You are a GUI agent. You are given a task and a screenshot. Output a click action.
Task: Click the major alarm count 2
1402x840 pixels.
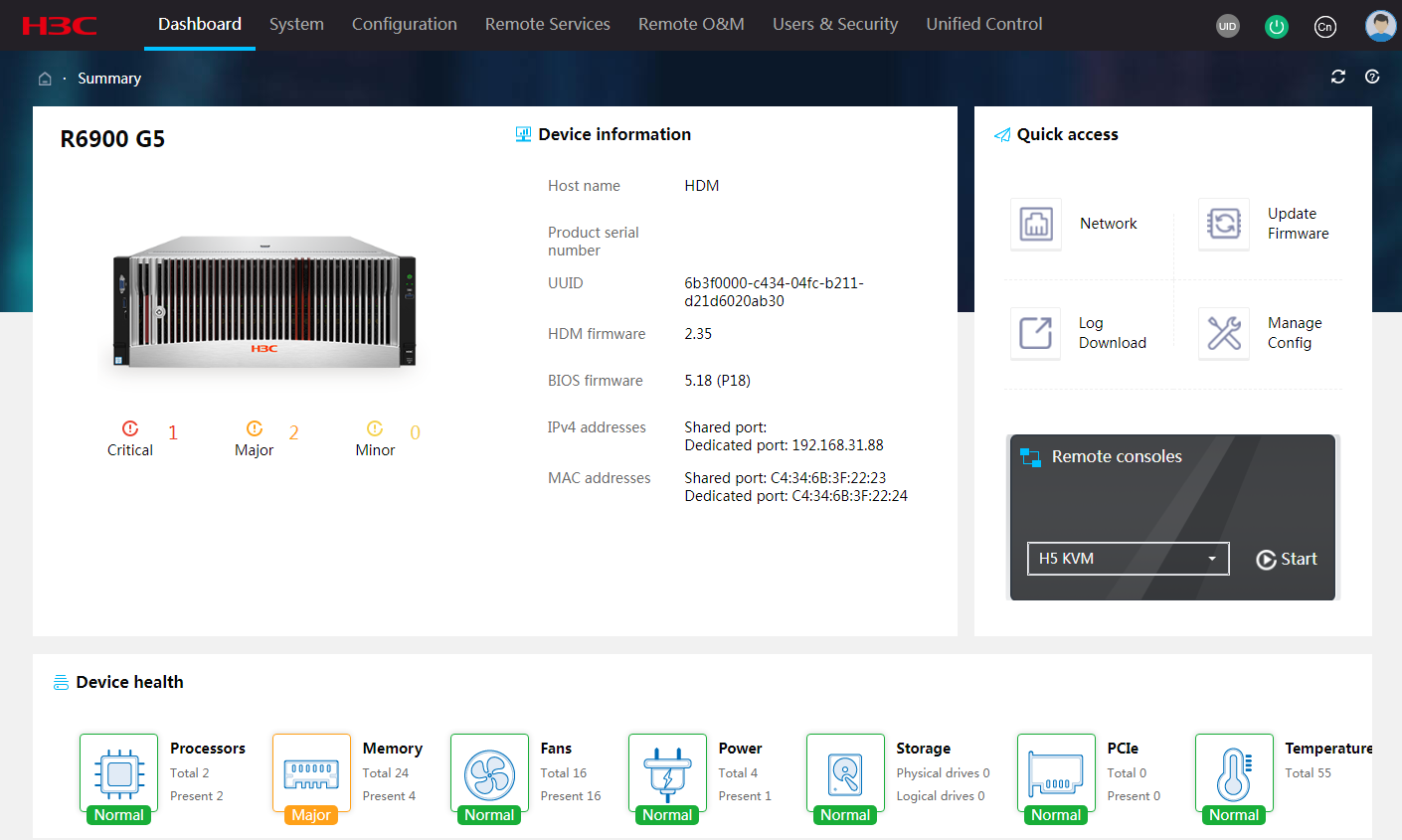point(293,432)
